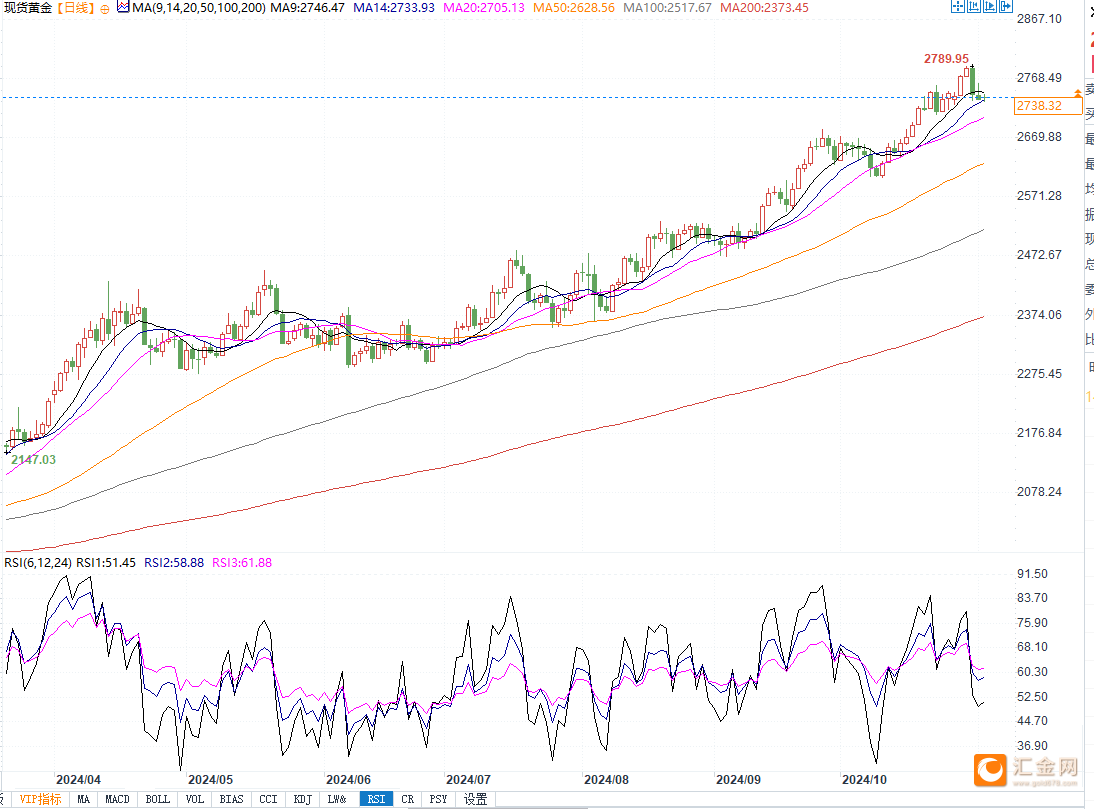Screen dimensions: 1094x809
Task: Switch to the MACD indicator tab
Action: (117, 799)
